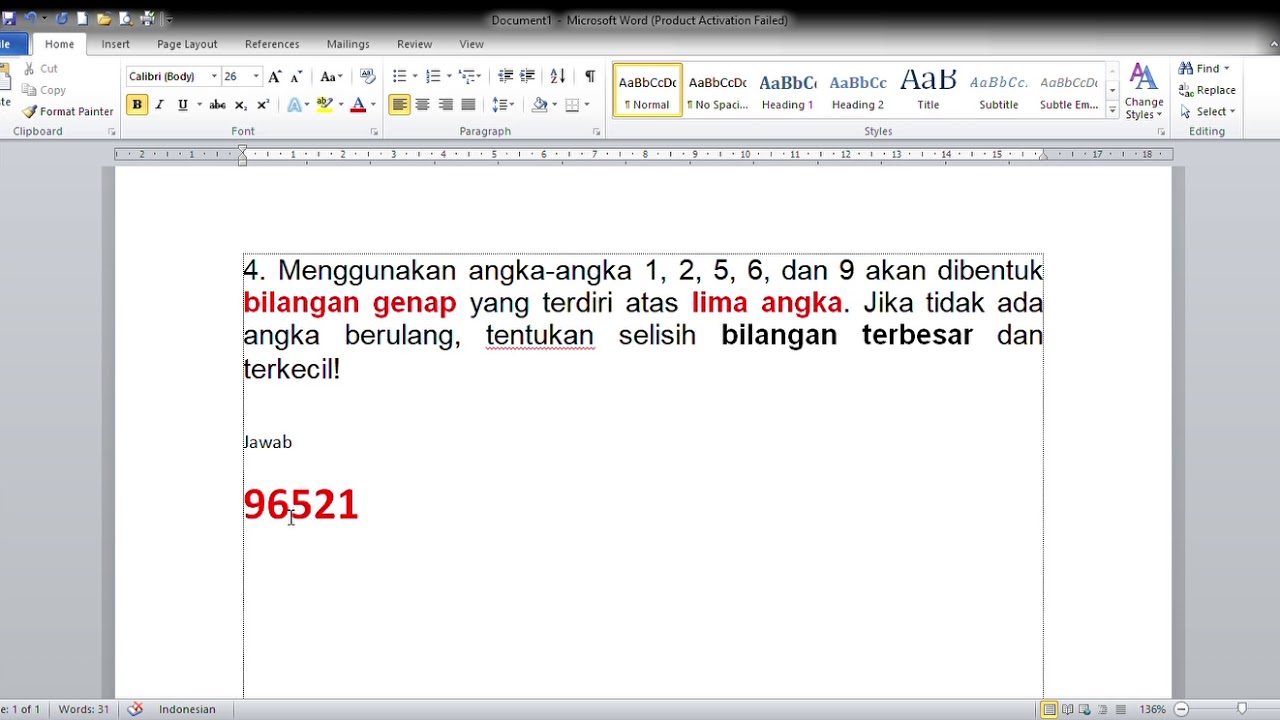Click the Quick Print icon
The width and height of the screenshot is (1280, 720).
(x=147, y=19)
